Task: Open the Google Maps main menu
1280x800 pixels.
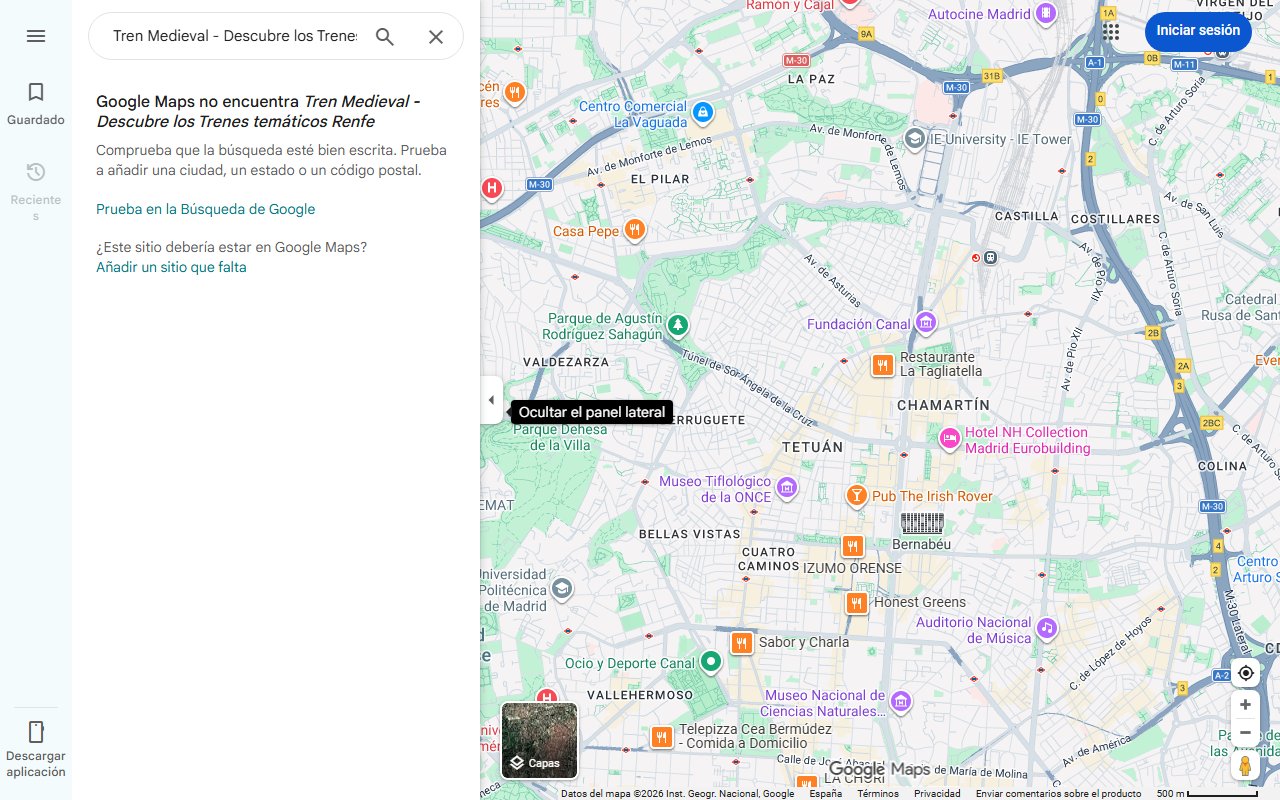Action: (36, 36)
